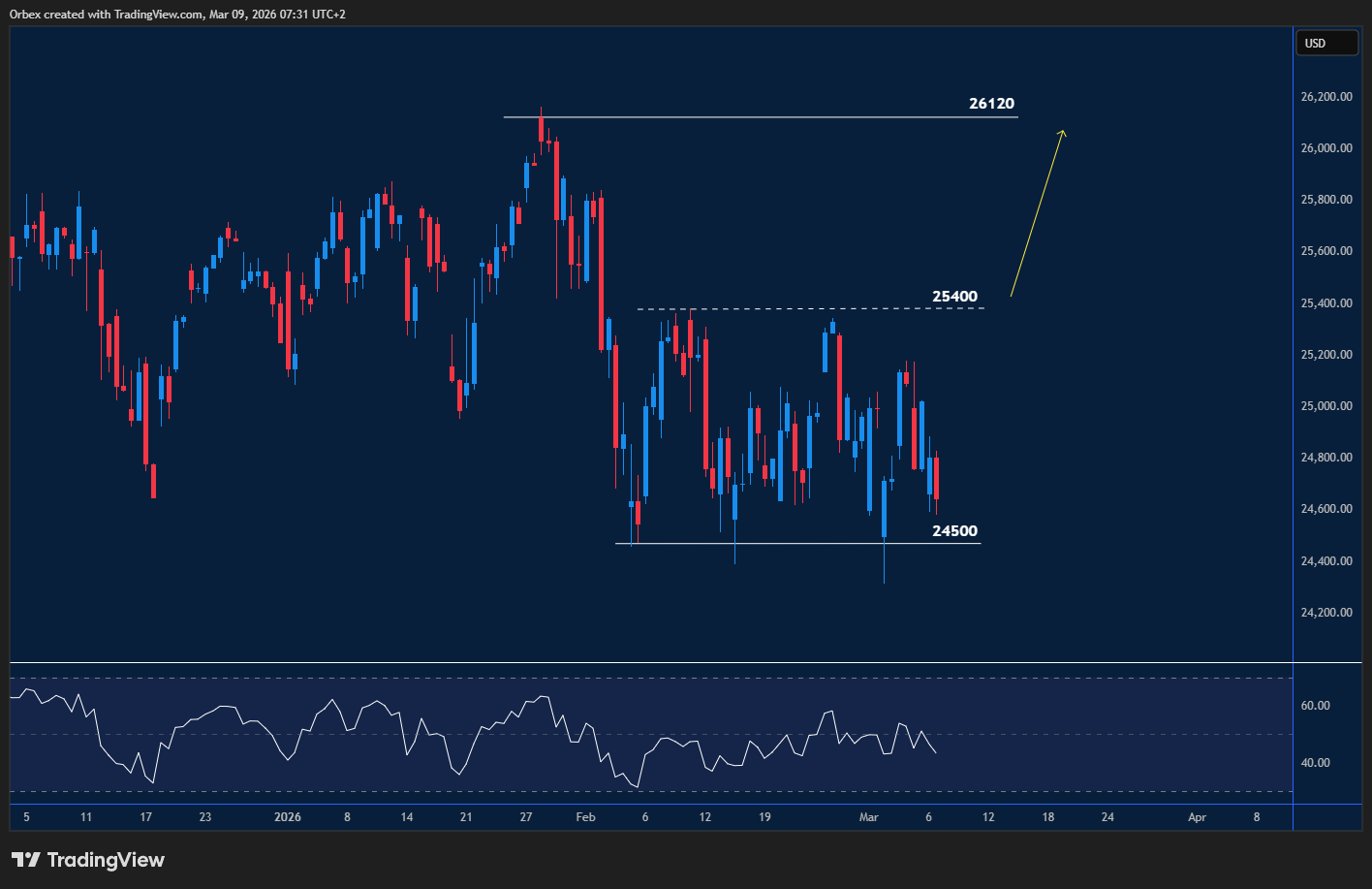The height and width of the screenshot is (889, 1372).
Task: Select the yellow projection arrow drawing
Action: click(1037, 212)
